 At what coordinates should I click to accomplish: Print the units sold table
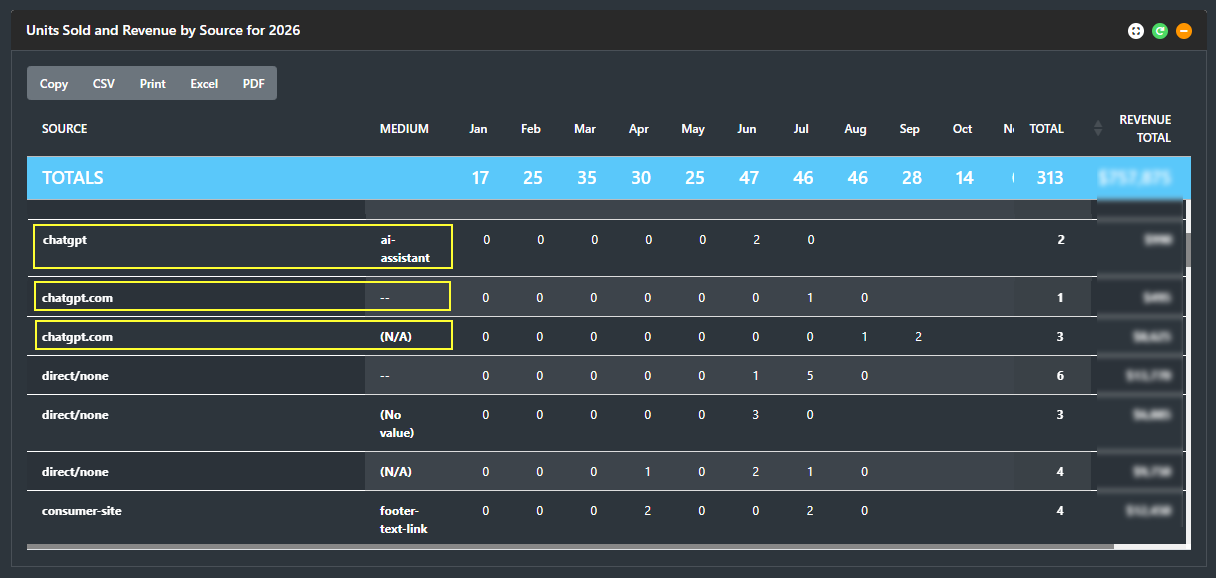(153, 84)
